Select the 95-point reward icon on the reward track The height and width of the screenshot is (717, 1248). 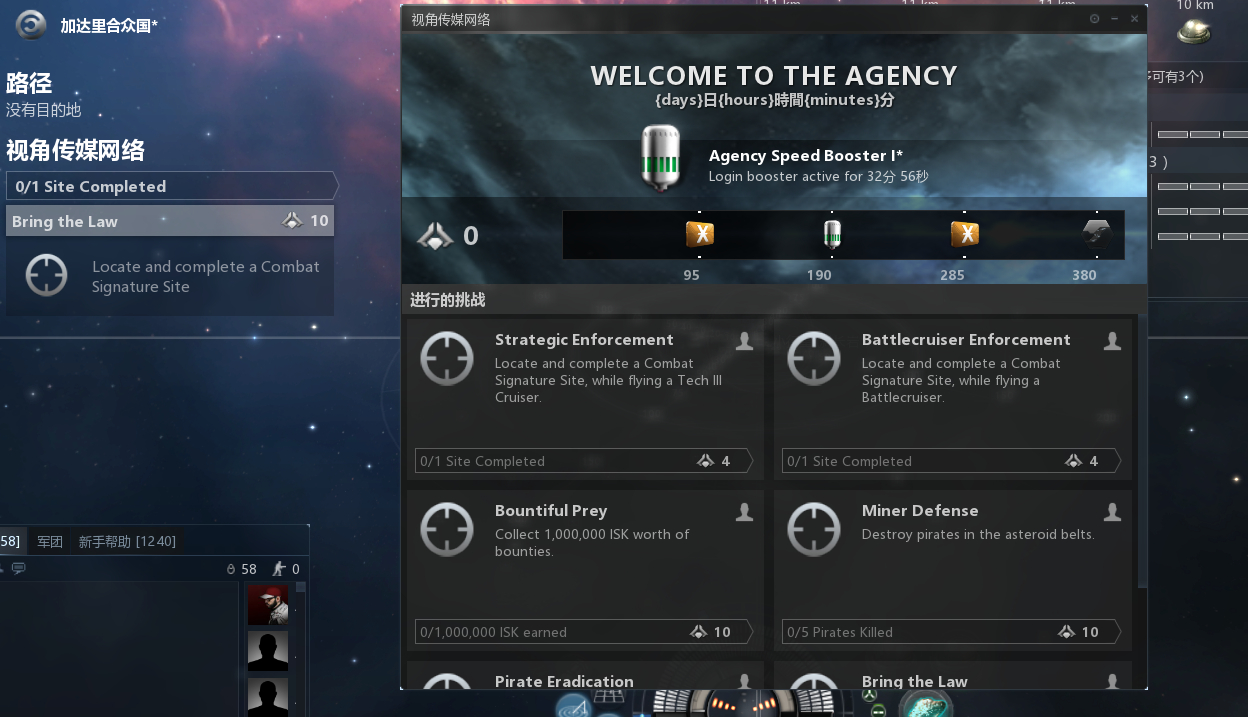(x=699, y=234)
